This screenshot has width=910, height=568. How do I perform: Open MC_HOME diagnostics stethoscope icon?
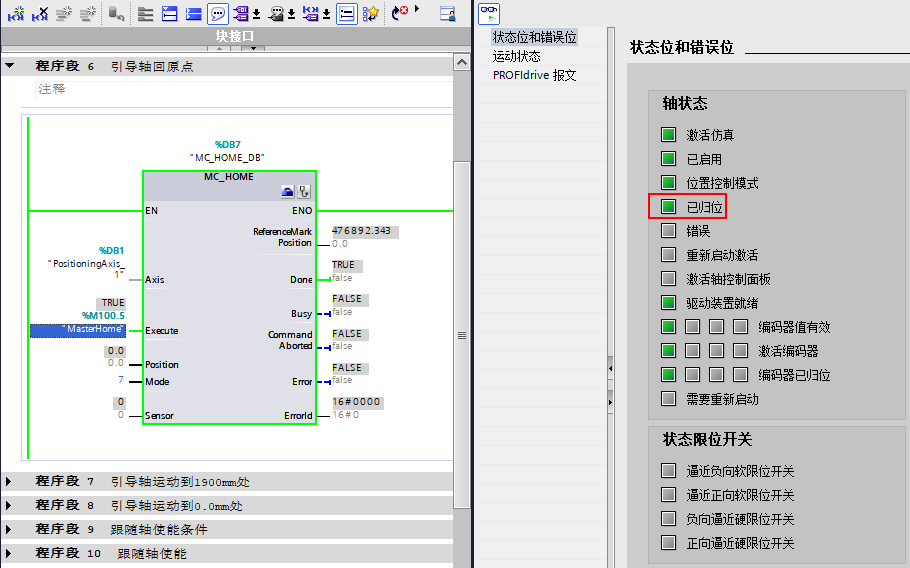click(304, 191)
